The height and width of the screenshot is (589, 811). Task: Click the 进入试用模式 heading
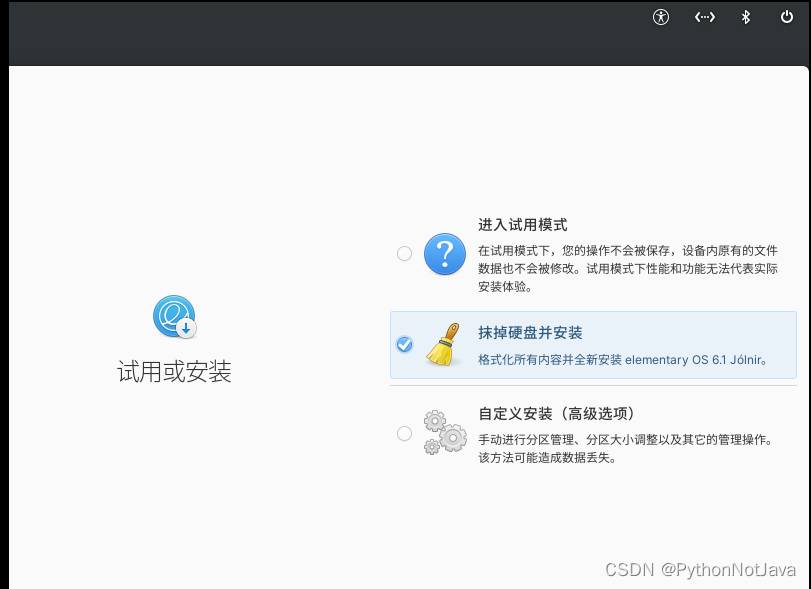tap(522, 225)
